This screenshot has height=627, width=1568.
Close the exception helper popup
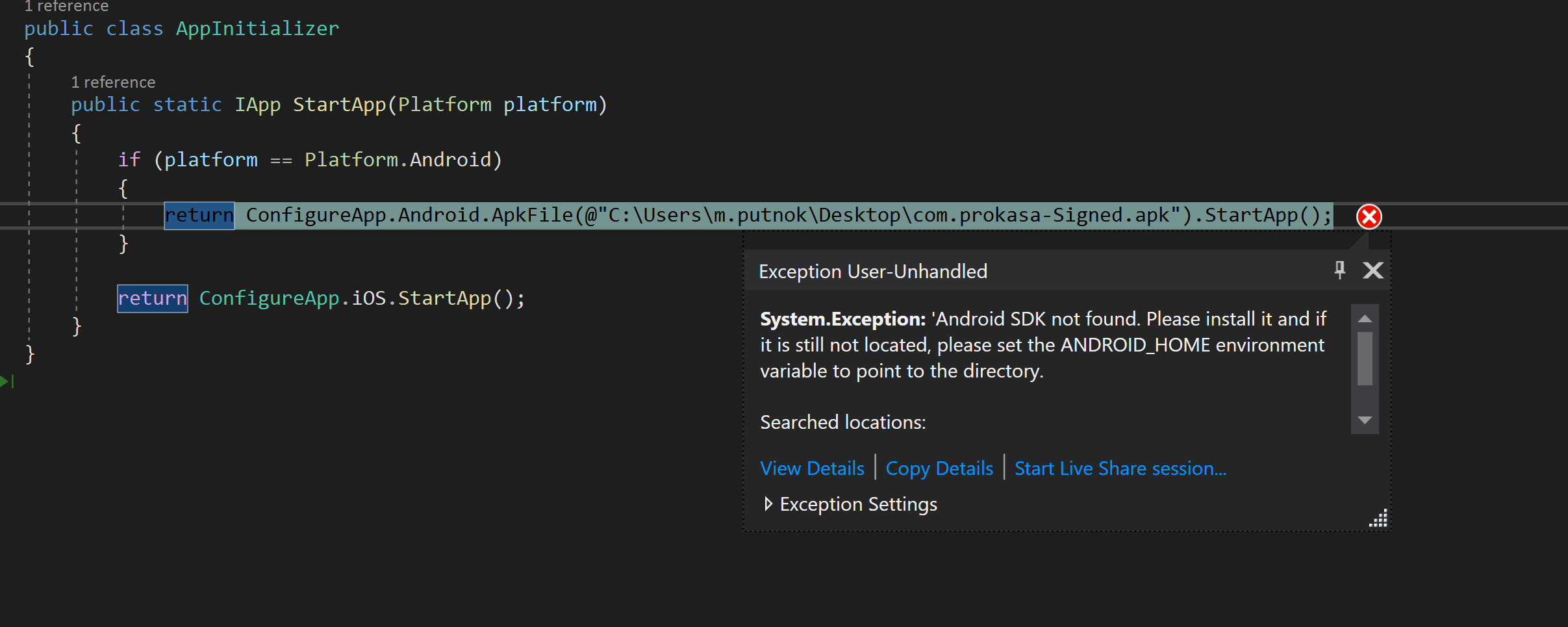tap(1372, 270)
